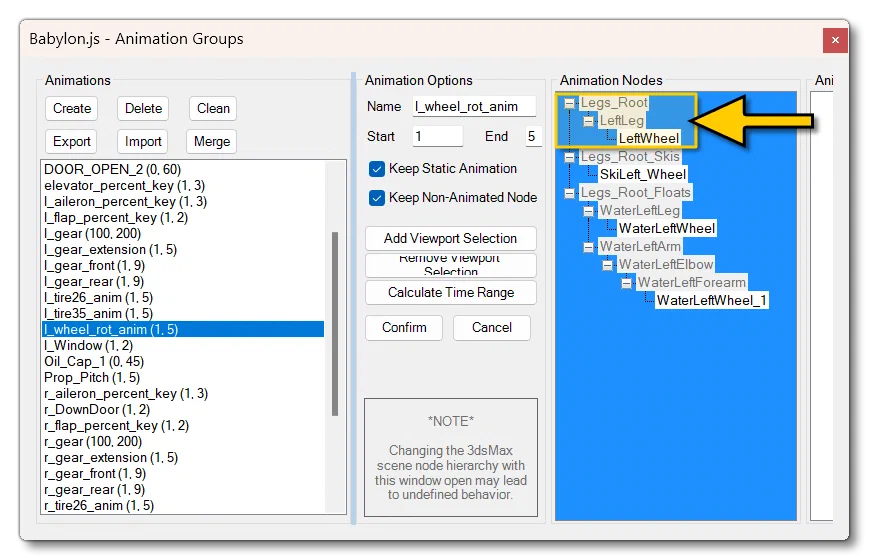This screenshot has height=560, width=869.
Task: Click Calculate Time Range button
Action: [x=451, y=292]
